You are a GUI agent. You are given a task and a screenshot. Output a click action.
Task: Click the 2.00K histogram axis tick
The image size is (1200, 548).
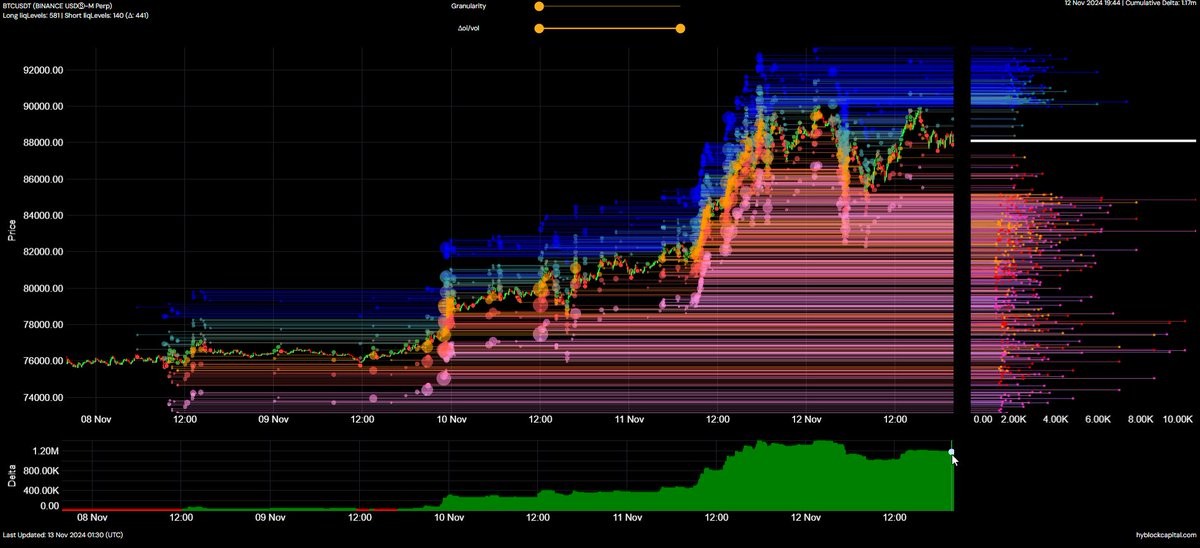tap(1013, 421)
